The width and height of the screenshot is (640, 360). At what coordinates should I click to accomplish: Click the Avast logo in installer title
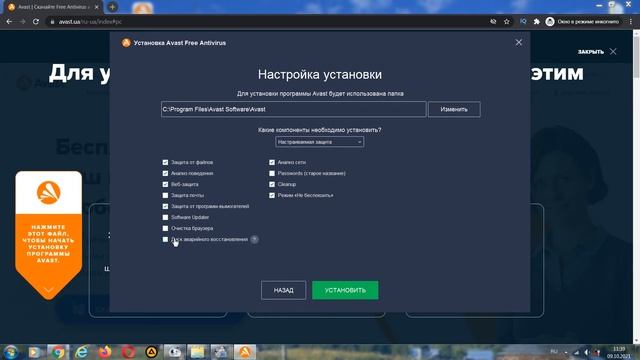pyautogui.click(x=126, y=43)
